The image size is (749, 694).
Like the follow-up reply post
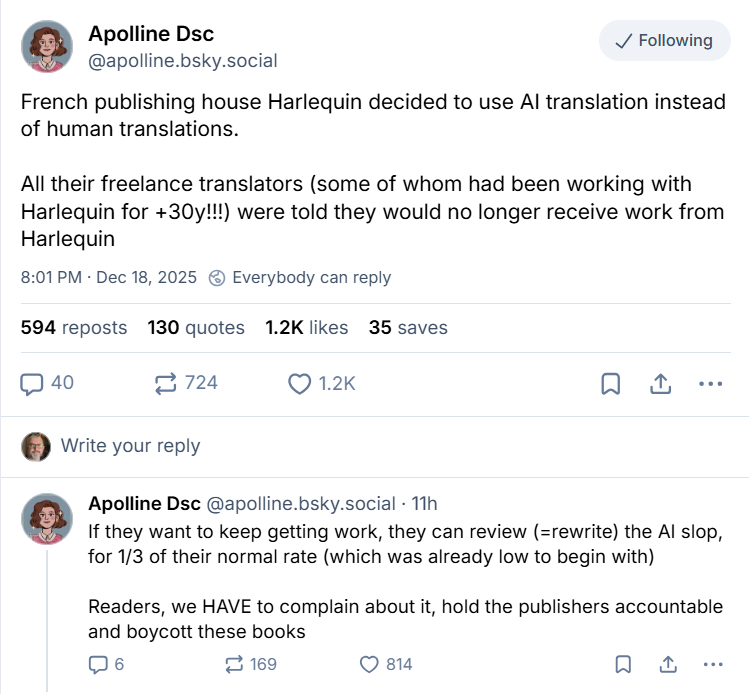[370, 664]
